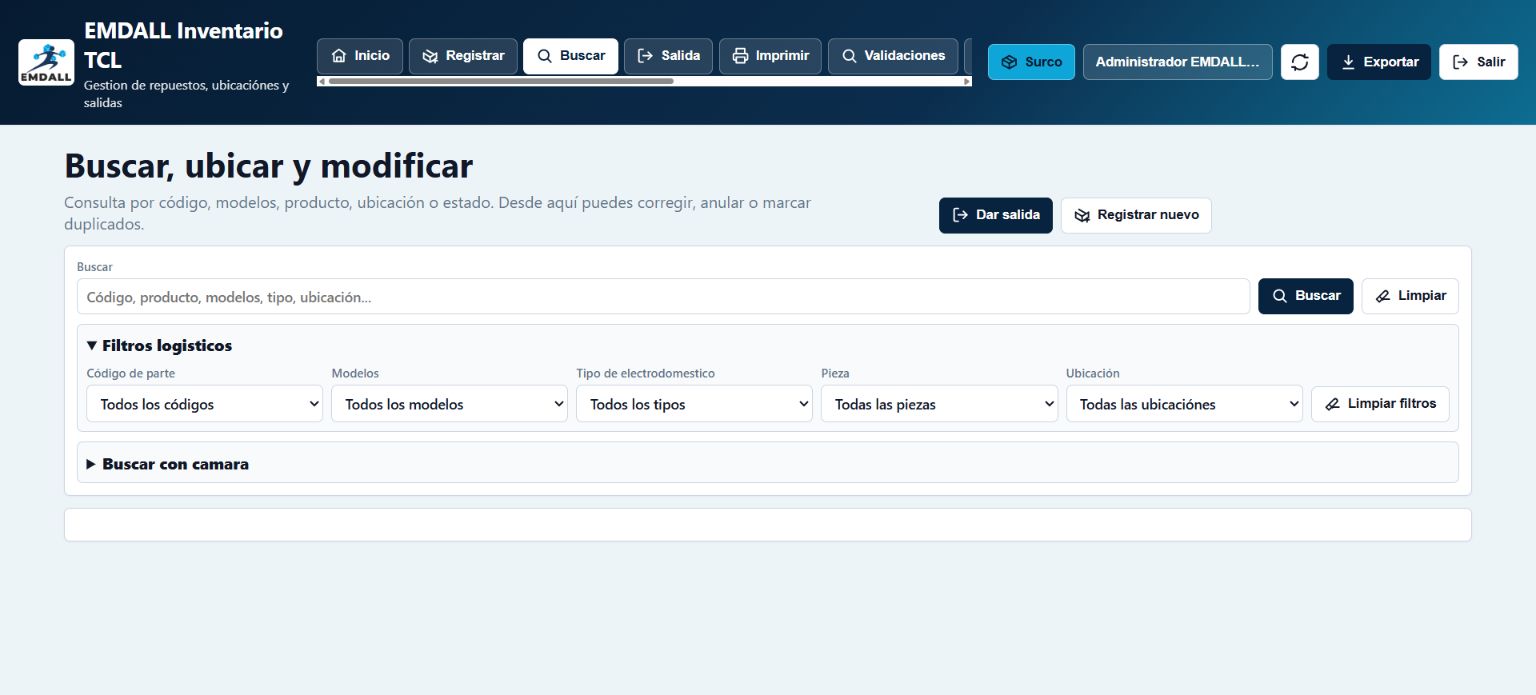Click Registrar nuevo button

(1136, 215)
